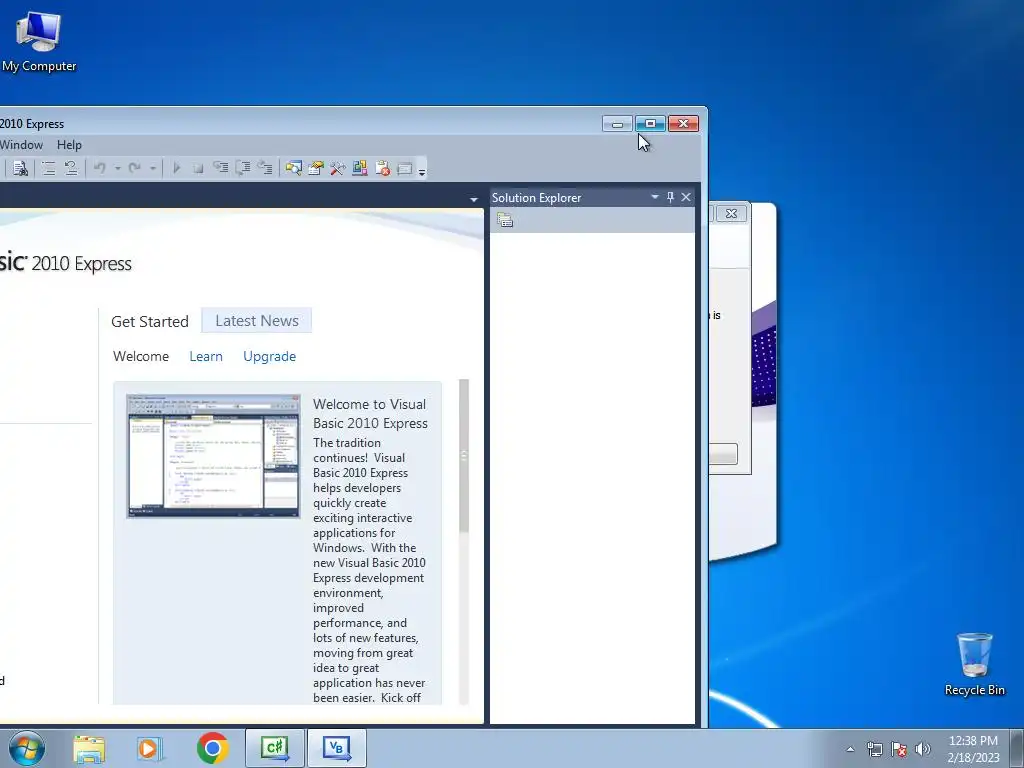Open the Object Browser toolbar icon
The image size is (1024, 768).
click(360, 168)
